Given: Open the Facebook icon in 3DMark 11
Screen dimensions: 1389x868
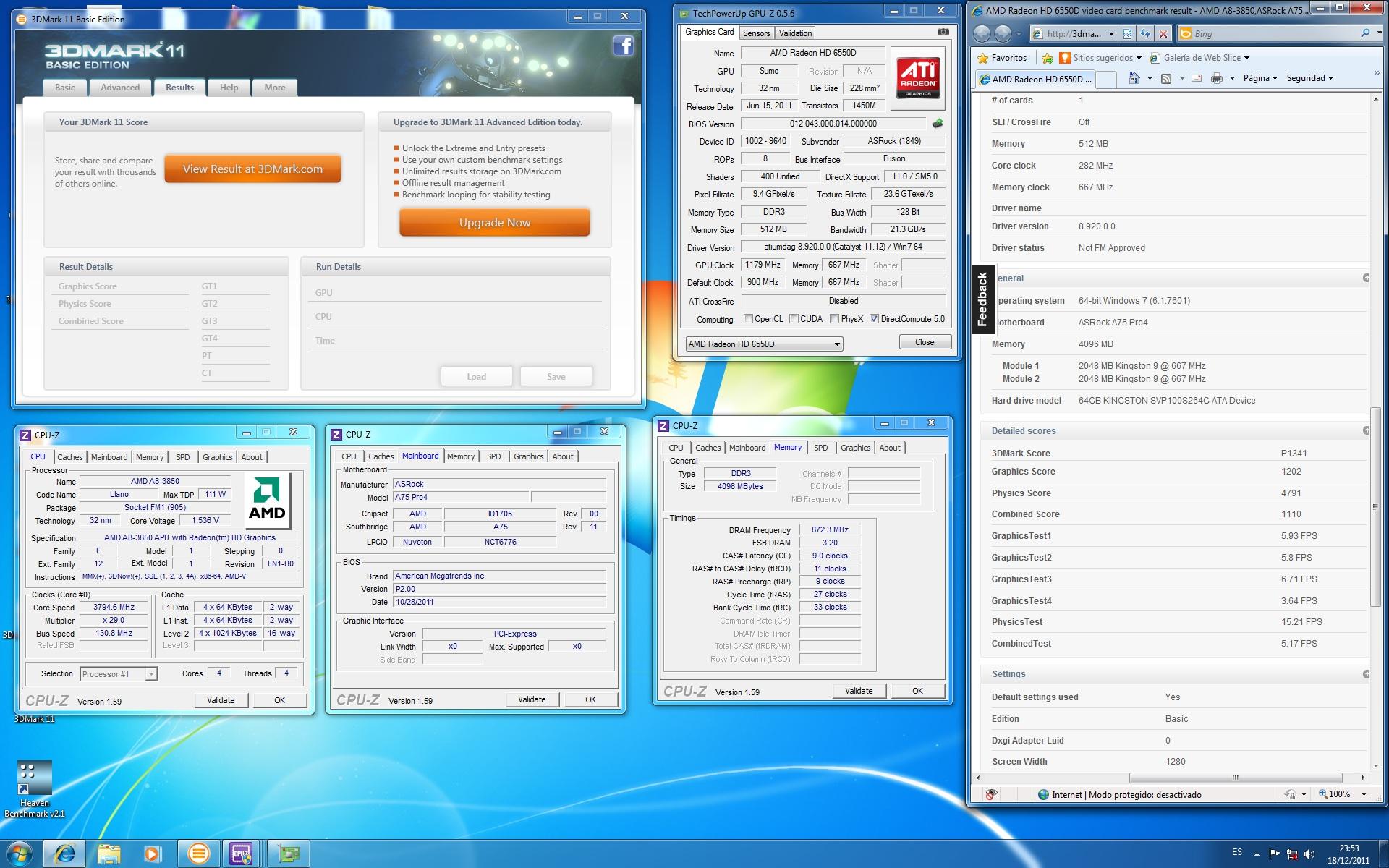Looking at the screenshot, I should click(x=624, y=46).
